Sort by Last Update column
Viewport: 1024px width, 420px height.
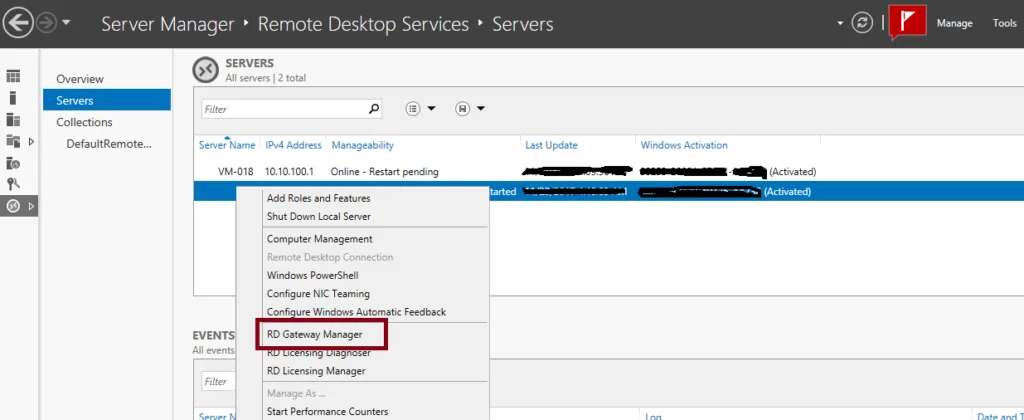coord(551,145)
